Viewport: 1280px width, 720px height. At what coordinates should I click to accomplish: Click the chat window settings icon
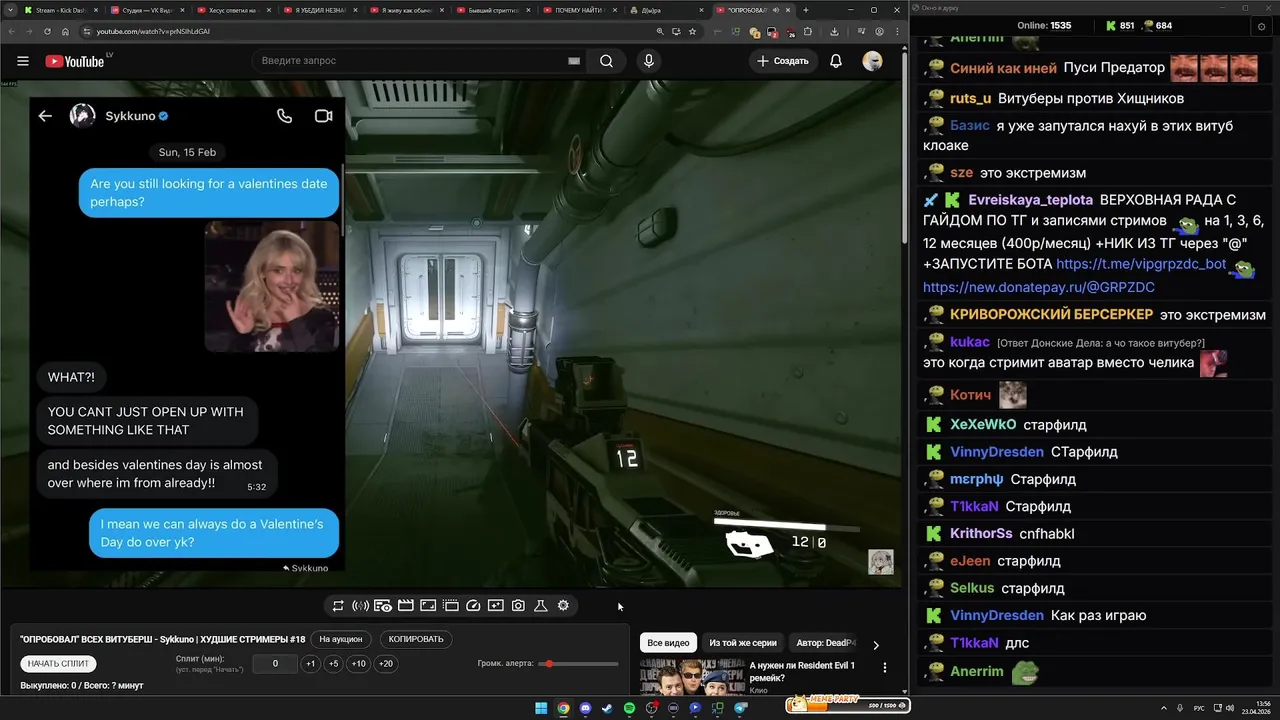pyautogui.click(x=1261, y=26)
